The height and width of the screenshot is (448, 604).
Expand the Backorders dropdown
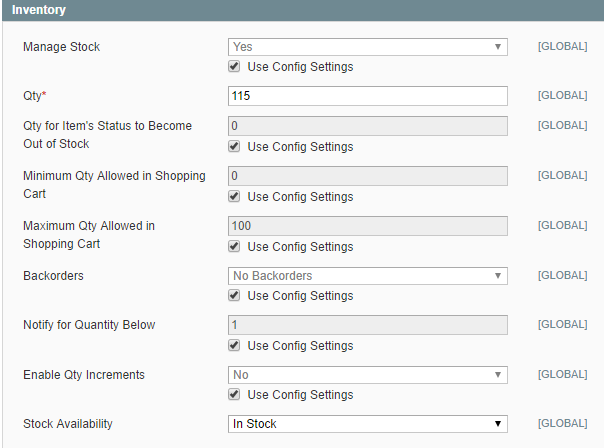point(367,276)
